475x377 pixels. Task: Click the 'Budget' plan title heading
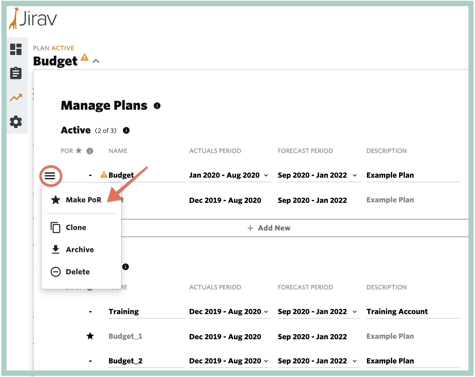tap(55, 61)
